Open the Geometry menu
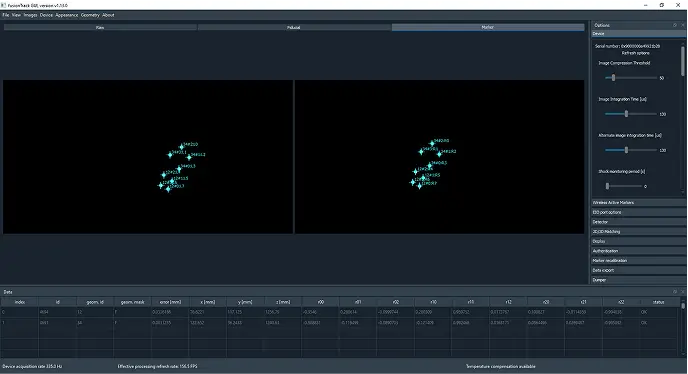 90,15
